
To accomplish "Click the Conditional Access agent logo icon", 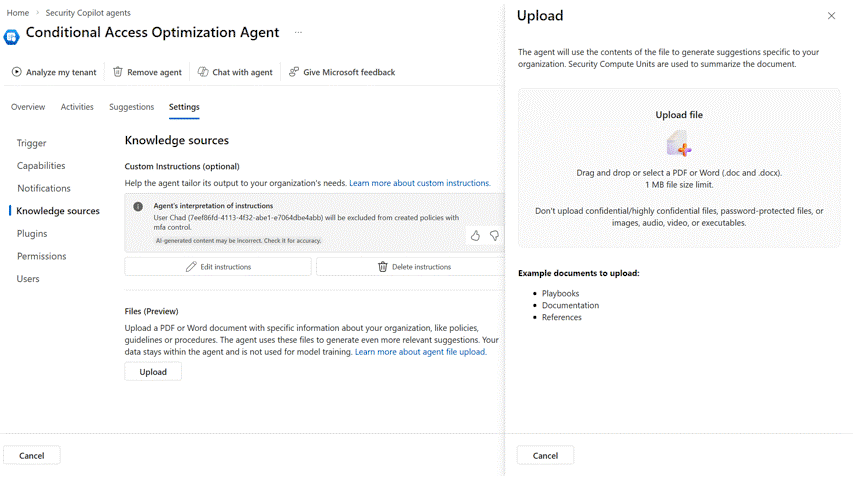I will (x=12, y=36).
